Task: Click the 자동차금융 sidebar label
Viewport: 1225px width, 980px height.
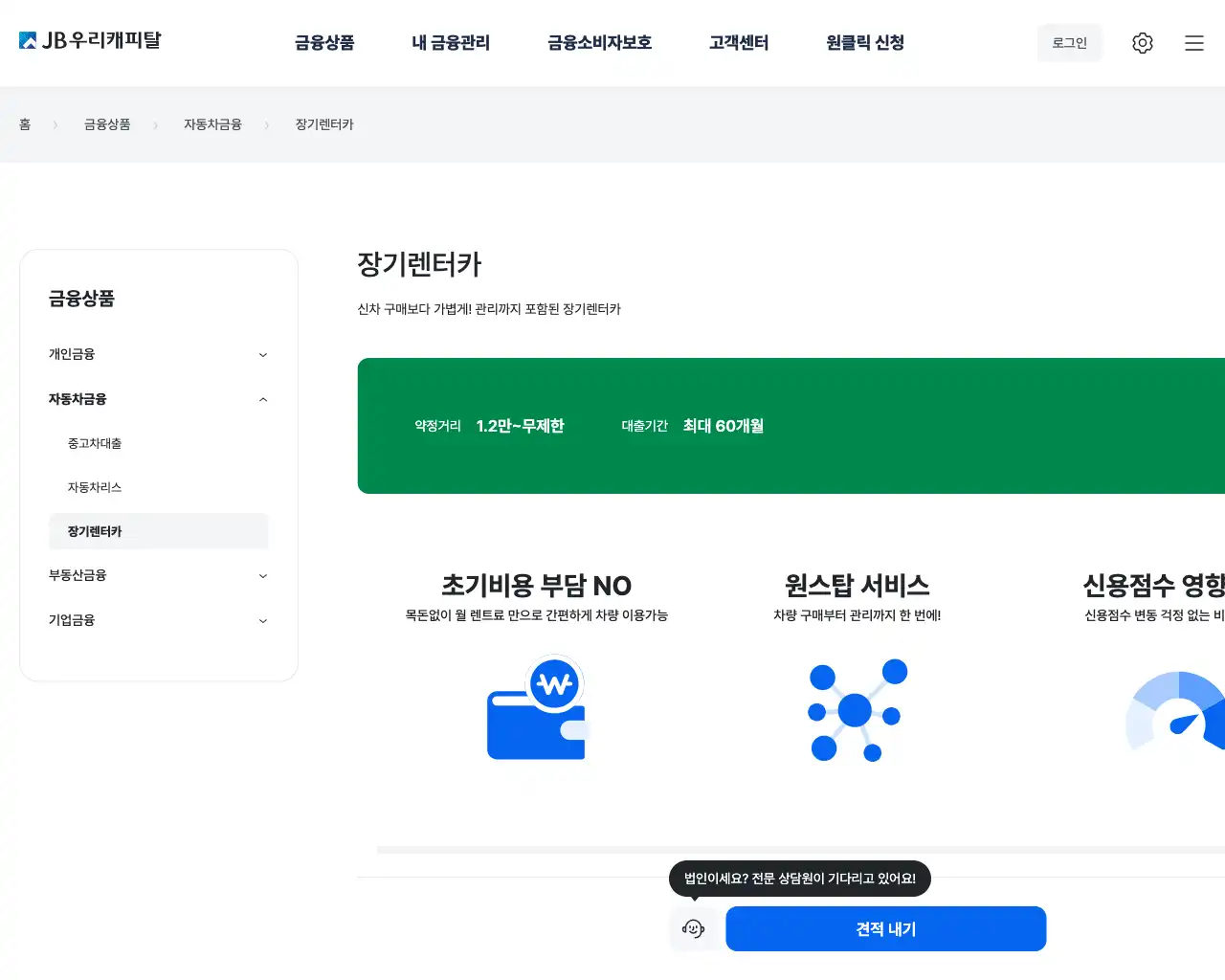Action: click(78, 399)
